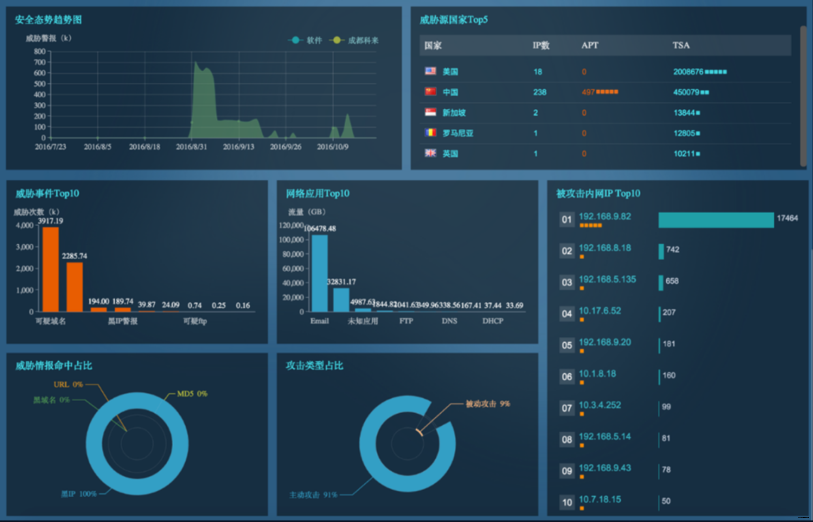Screen dimensions: 813x522
Task: Open IP address 192.168.5.135
Action: click(607, 279)
